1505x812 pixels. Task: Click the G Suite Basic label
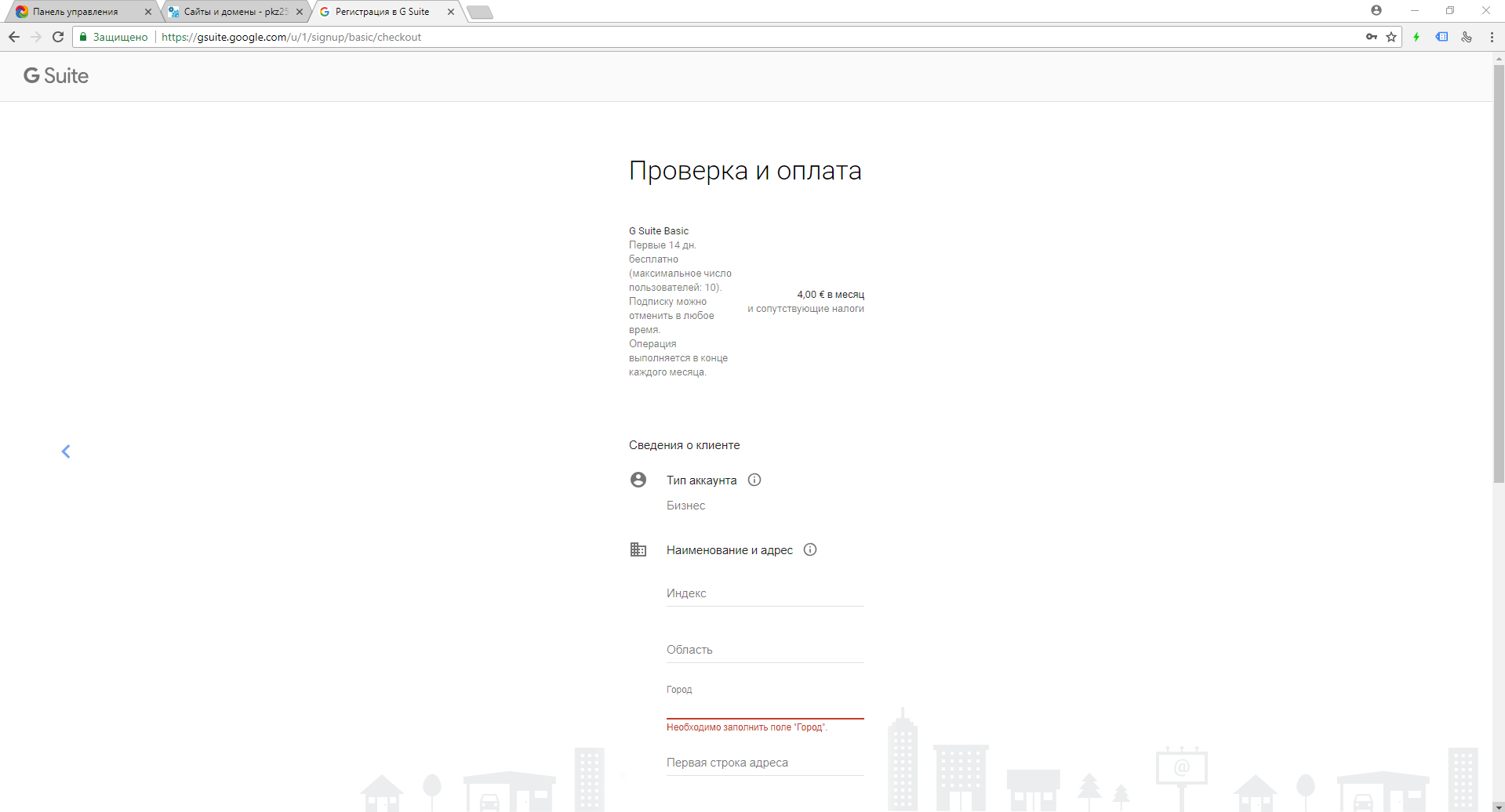[659, 230]
